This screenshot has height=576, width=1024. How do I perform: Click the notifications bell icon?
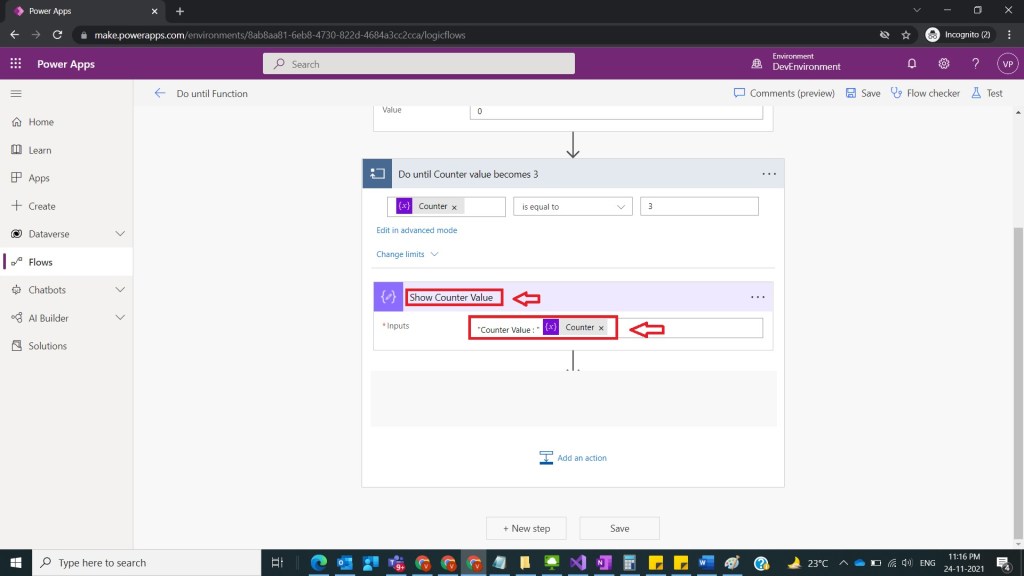coord(912,64)
